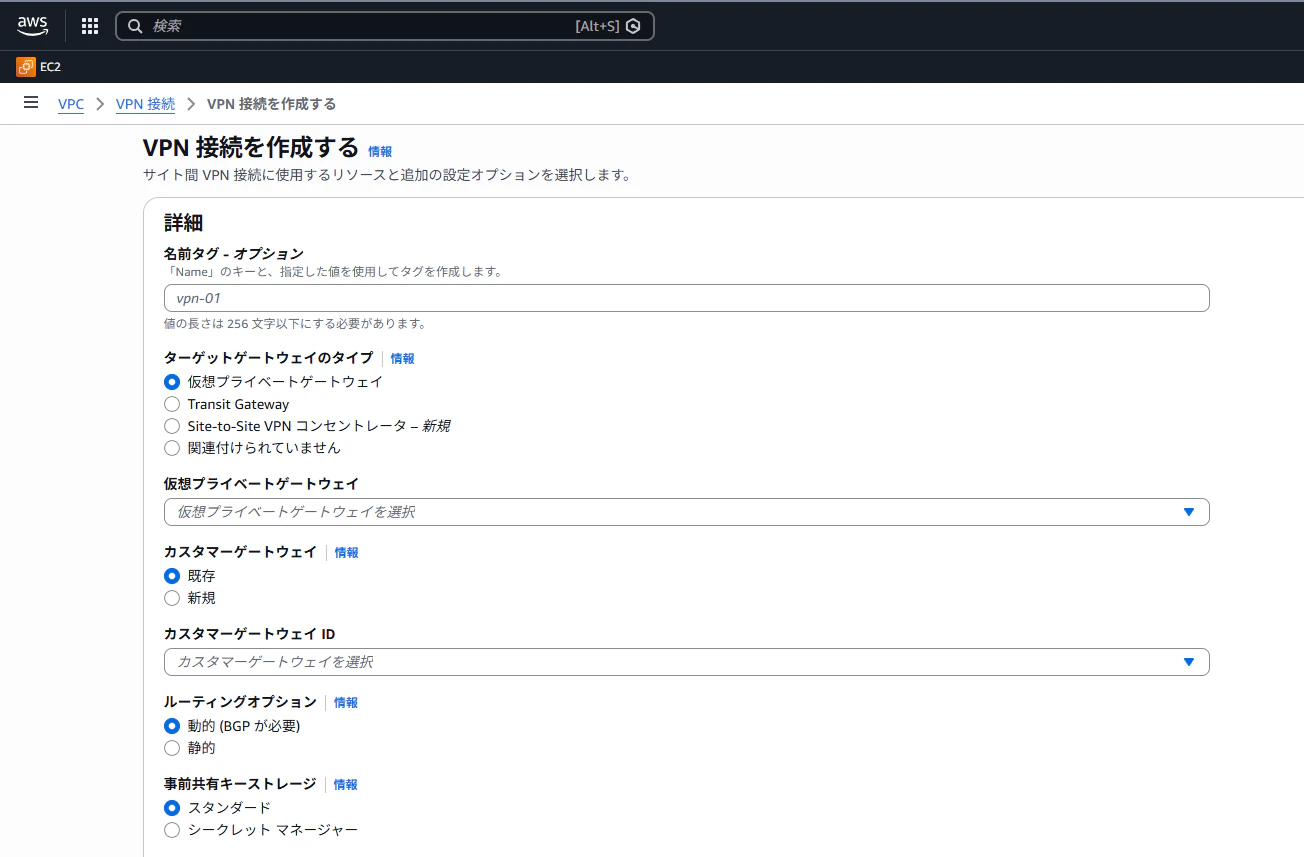The height and width of the screenshot is (857, 1304).
Task: Open 情報 link for 事前共有キーストレージ
Action: (x=345, y=785)
